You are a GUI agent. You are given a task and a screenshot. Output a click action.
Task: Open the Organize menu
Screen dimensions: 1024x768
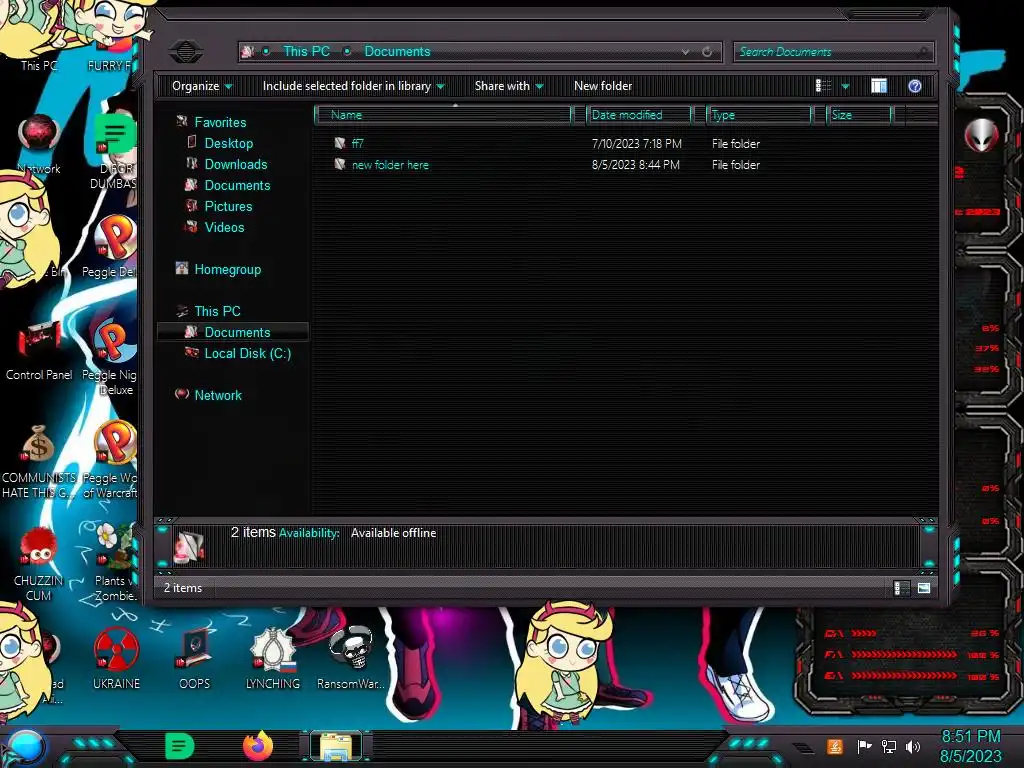(202, 86)
